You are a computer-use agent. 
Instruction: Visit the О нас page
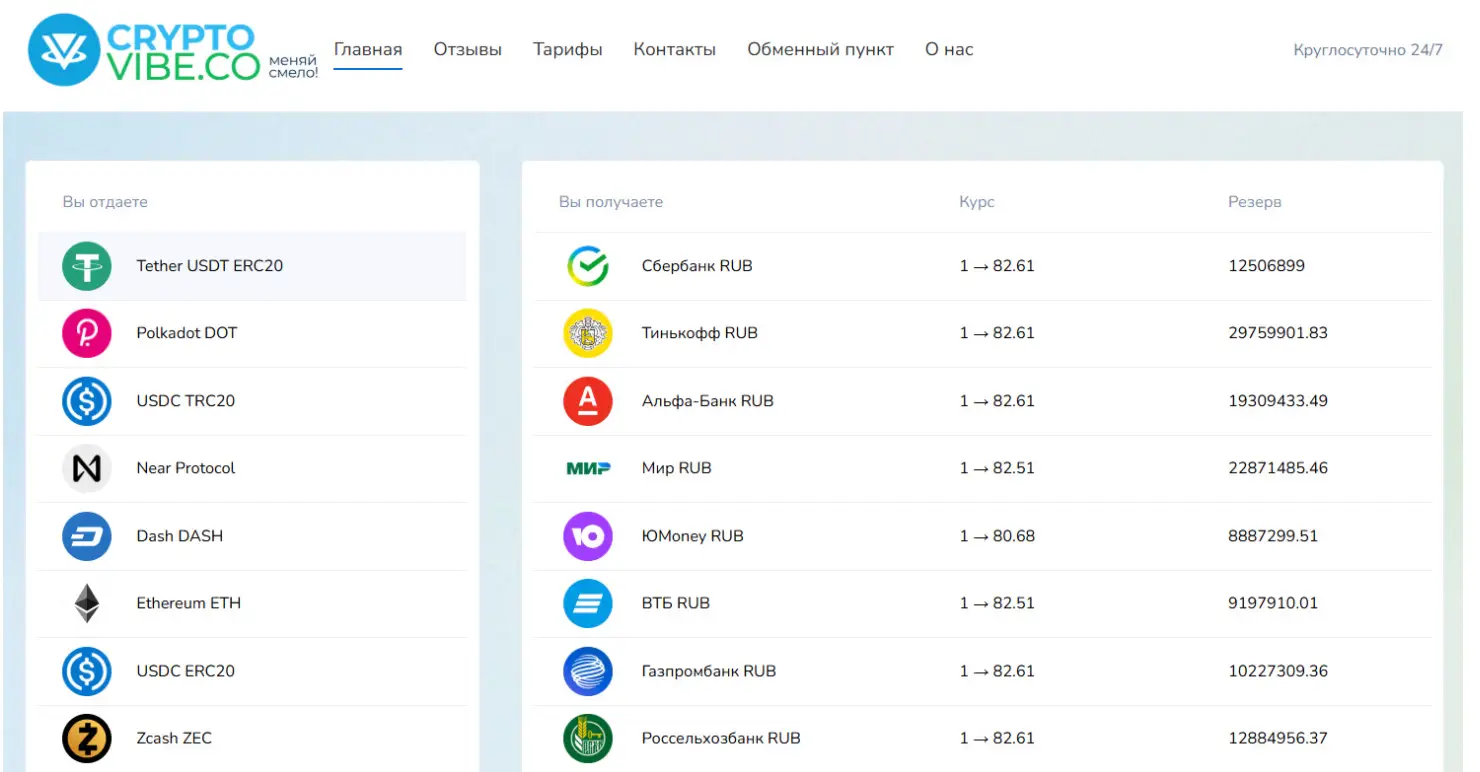(x=949, y=50)
